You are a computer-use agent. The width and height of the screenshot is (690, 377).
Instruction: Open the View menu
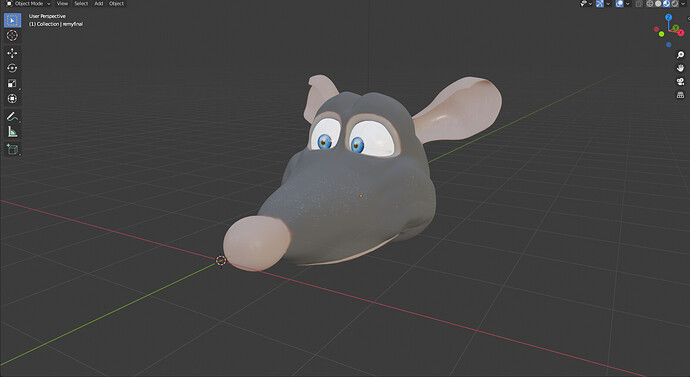coord(62,4)
